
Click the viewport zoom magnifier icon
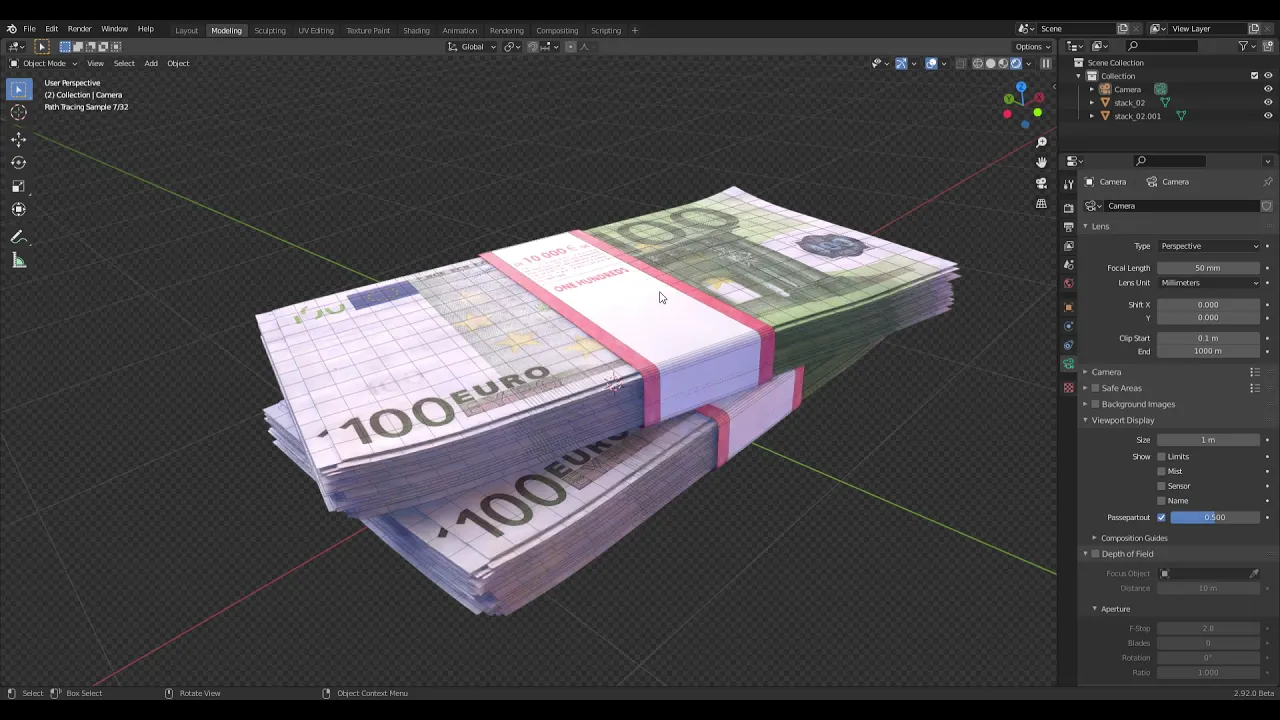pyautogui.click(x=1041, y=142)
